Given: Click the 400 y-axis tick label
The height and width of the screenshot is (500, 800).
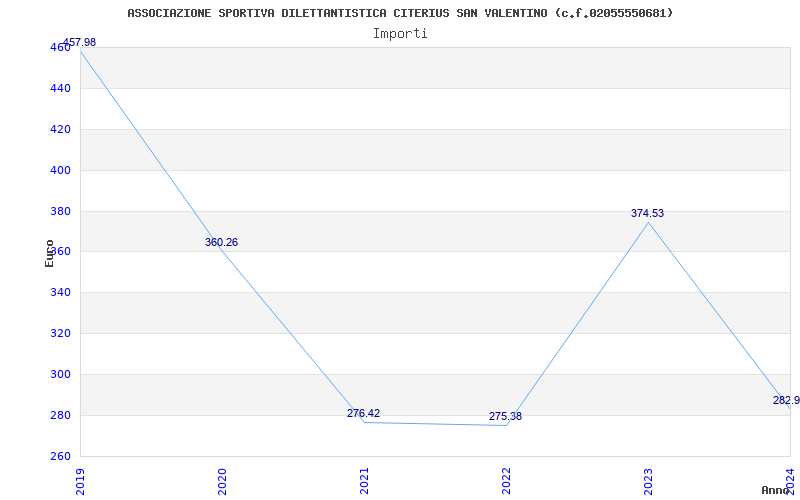Looking at the screenshot, I should [60, 170].
